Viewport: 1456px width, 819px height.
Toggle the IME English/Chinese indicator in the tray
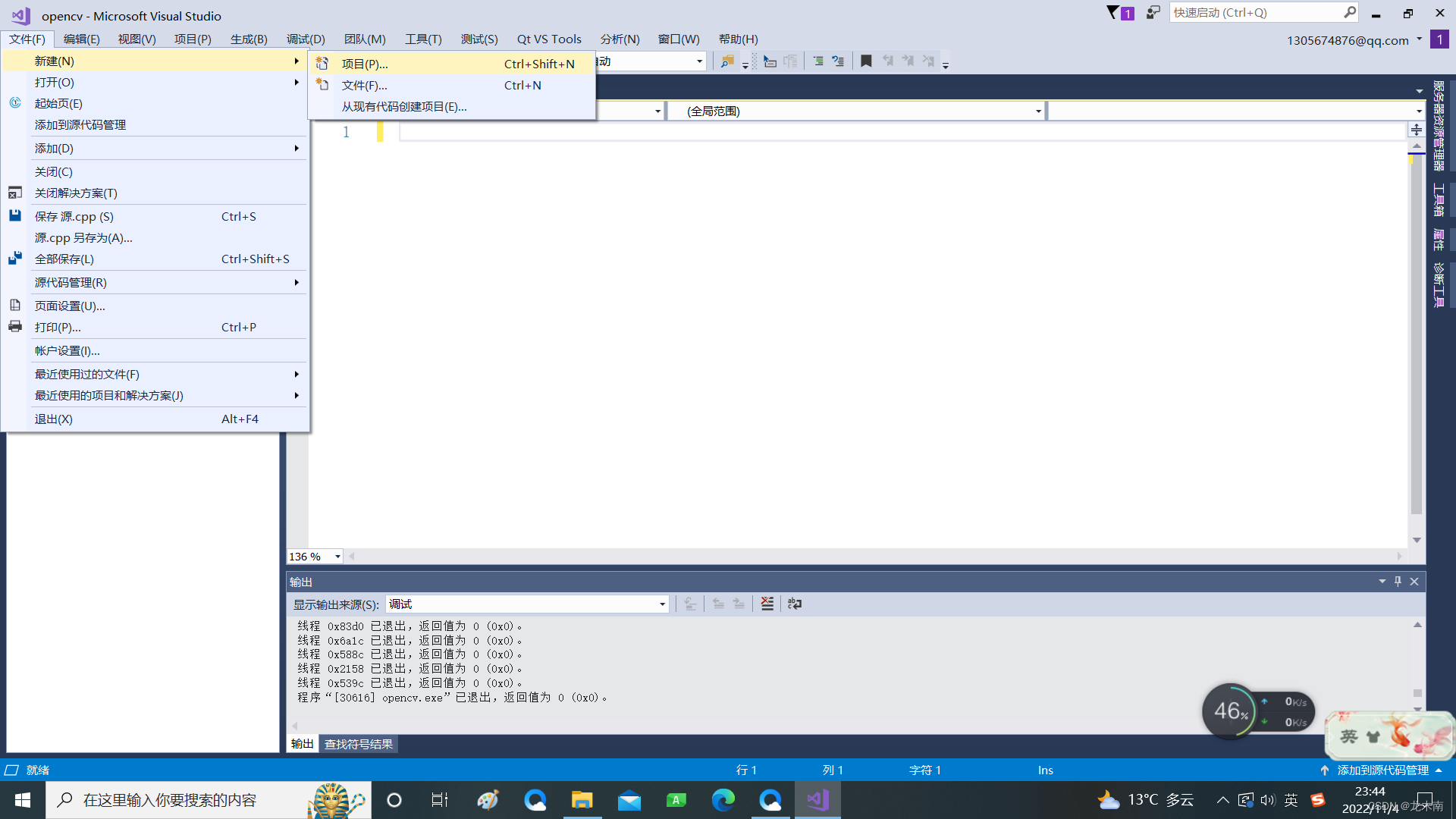click(x=1291, y=800)
